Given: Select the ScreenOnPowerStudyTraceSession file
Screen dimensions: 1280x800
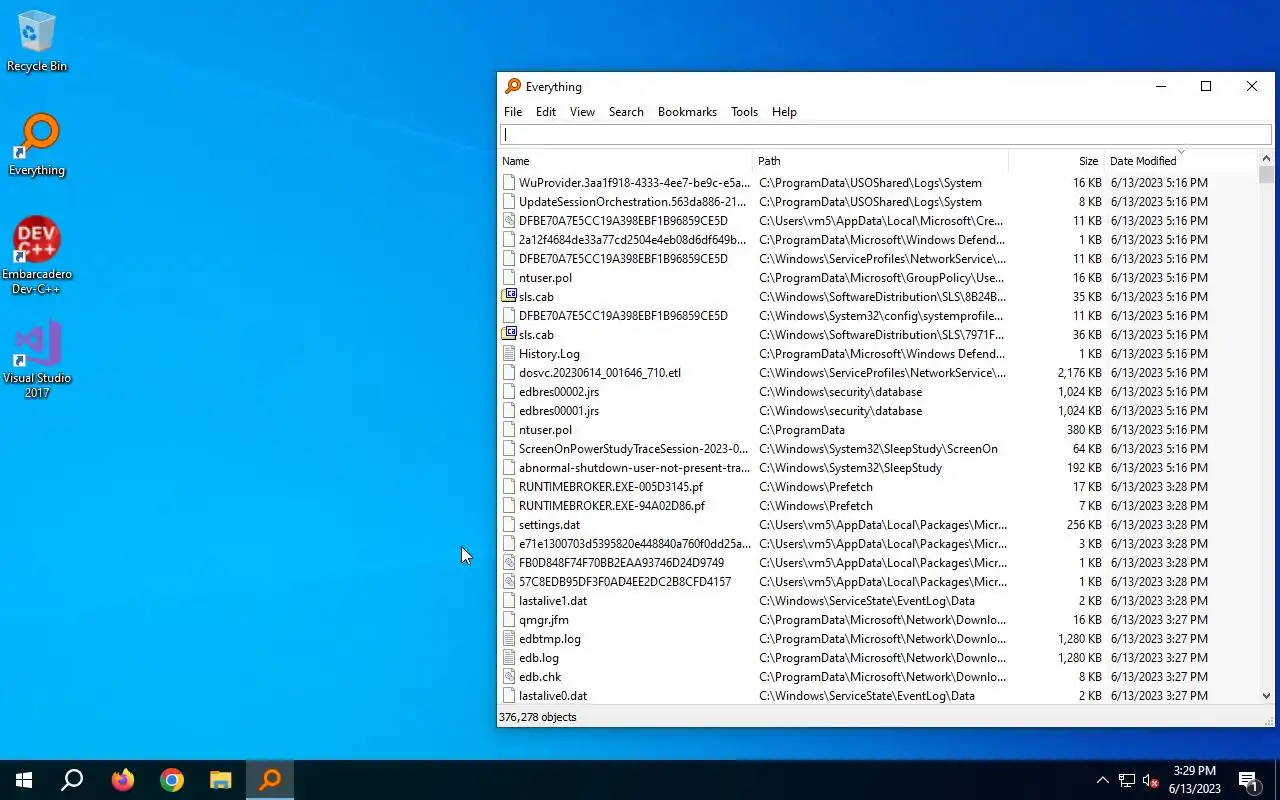Looking at the screenshot, I should (878, 449).
